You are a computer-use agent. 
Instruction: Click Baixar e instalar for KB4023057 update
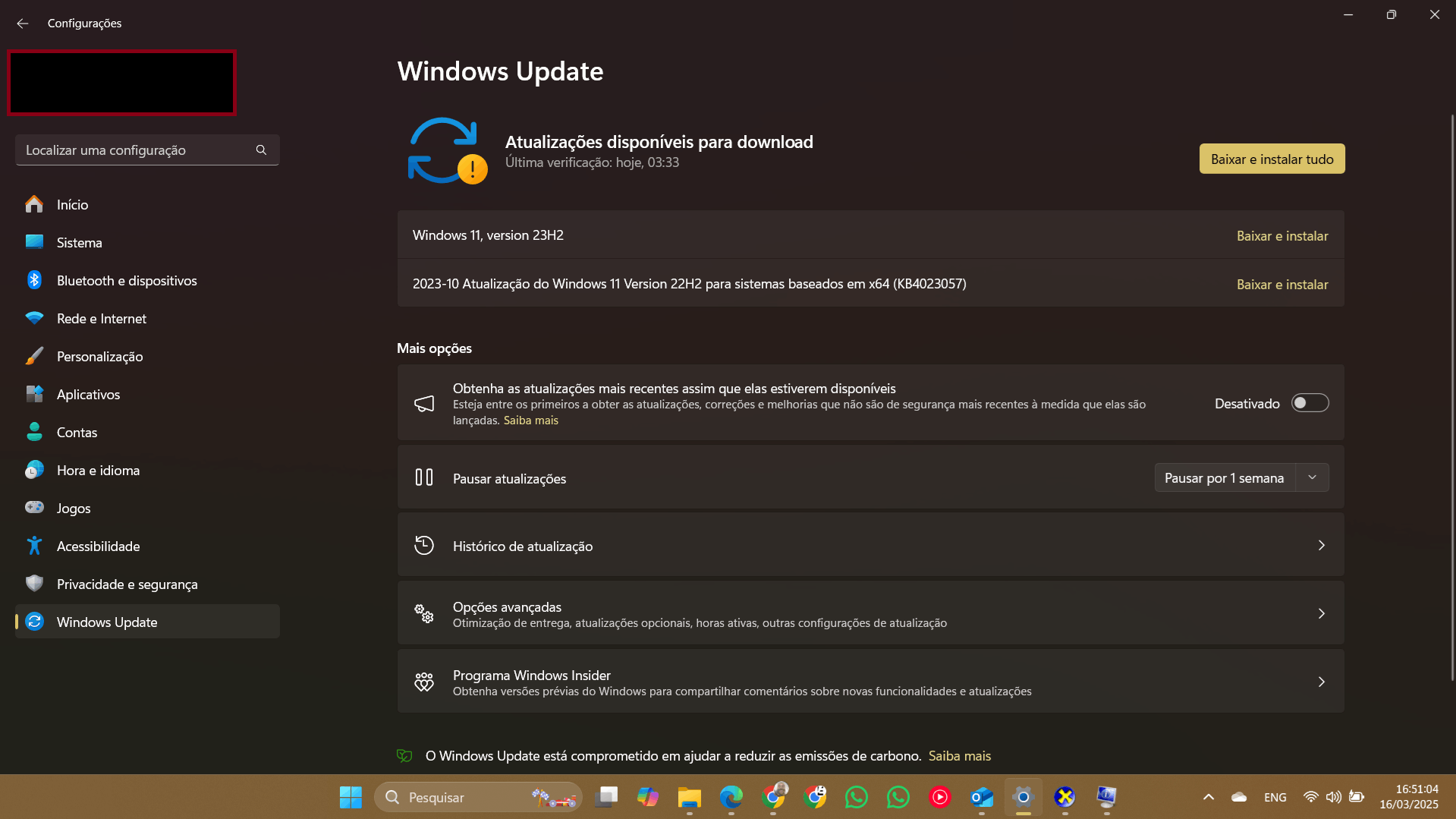tap(1282, 285)
